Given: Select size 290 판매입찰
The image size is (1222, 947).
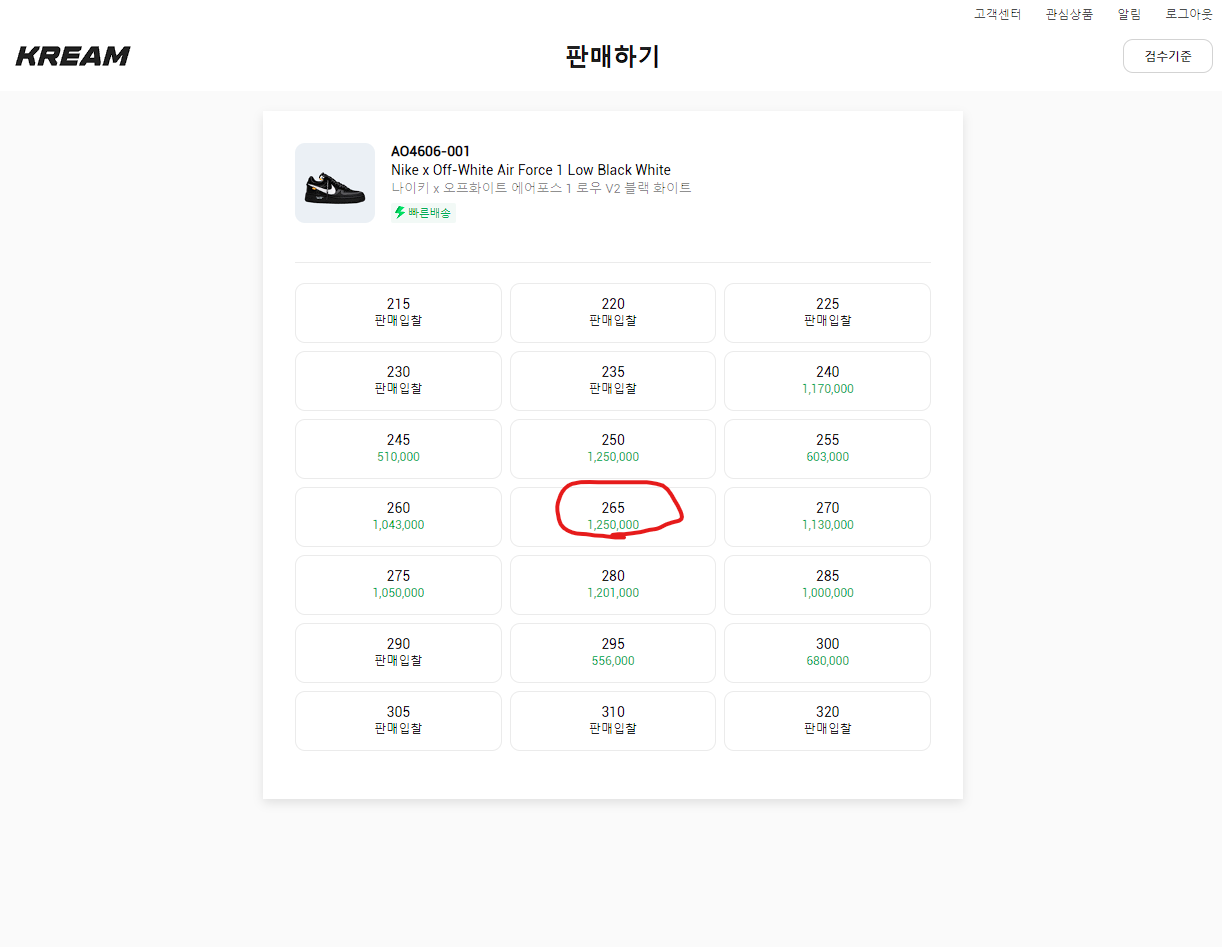Looking at the screenshot, I should click(x=398, y=652).
